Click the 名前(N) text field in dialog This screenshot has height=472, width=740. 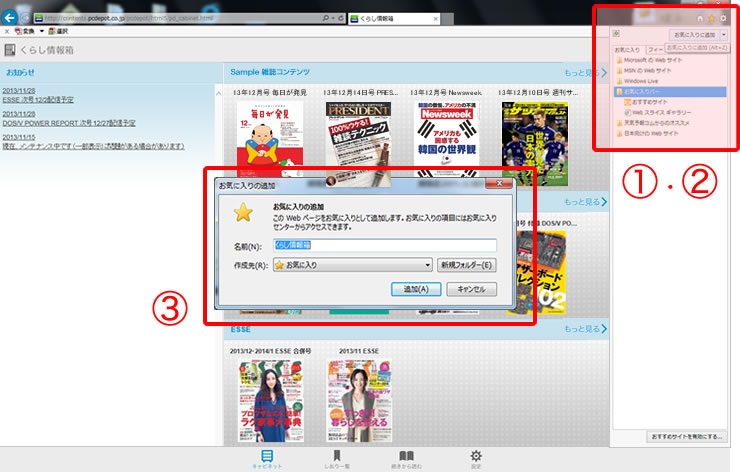coord(385,245)
